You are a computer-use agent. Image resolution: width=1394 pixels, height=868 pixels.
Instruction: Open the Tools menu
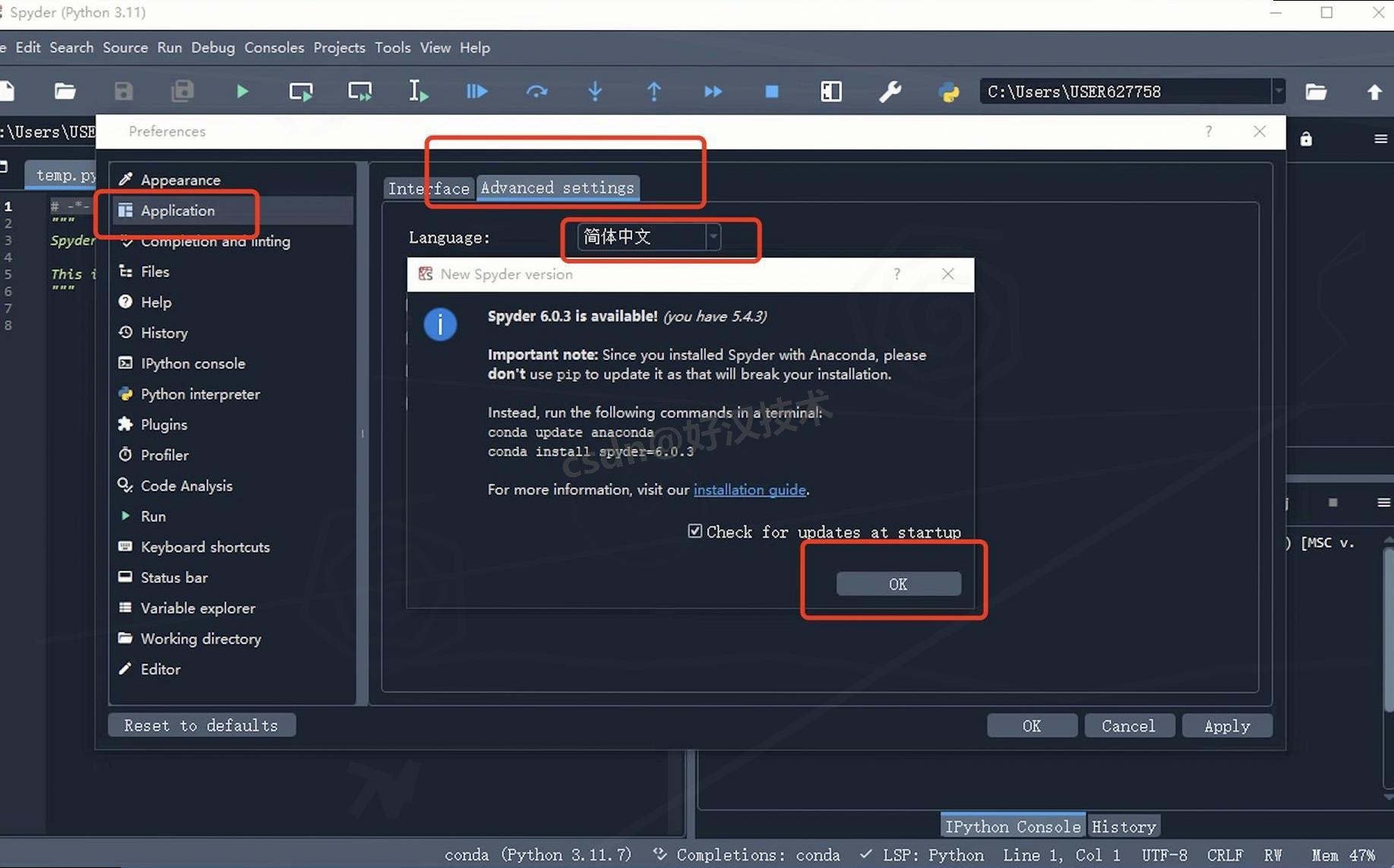(x=392, y=47)
